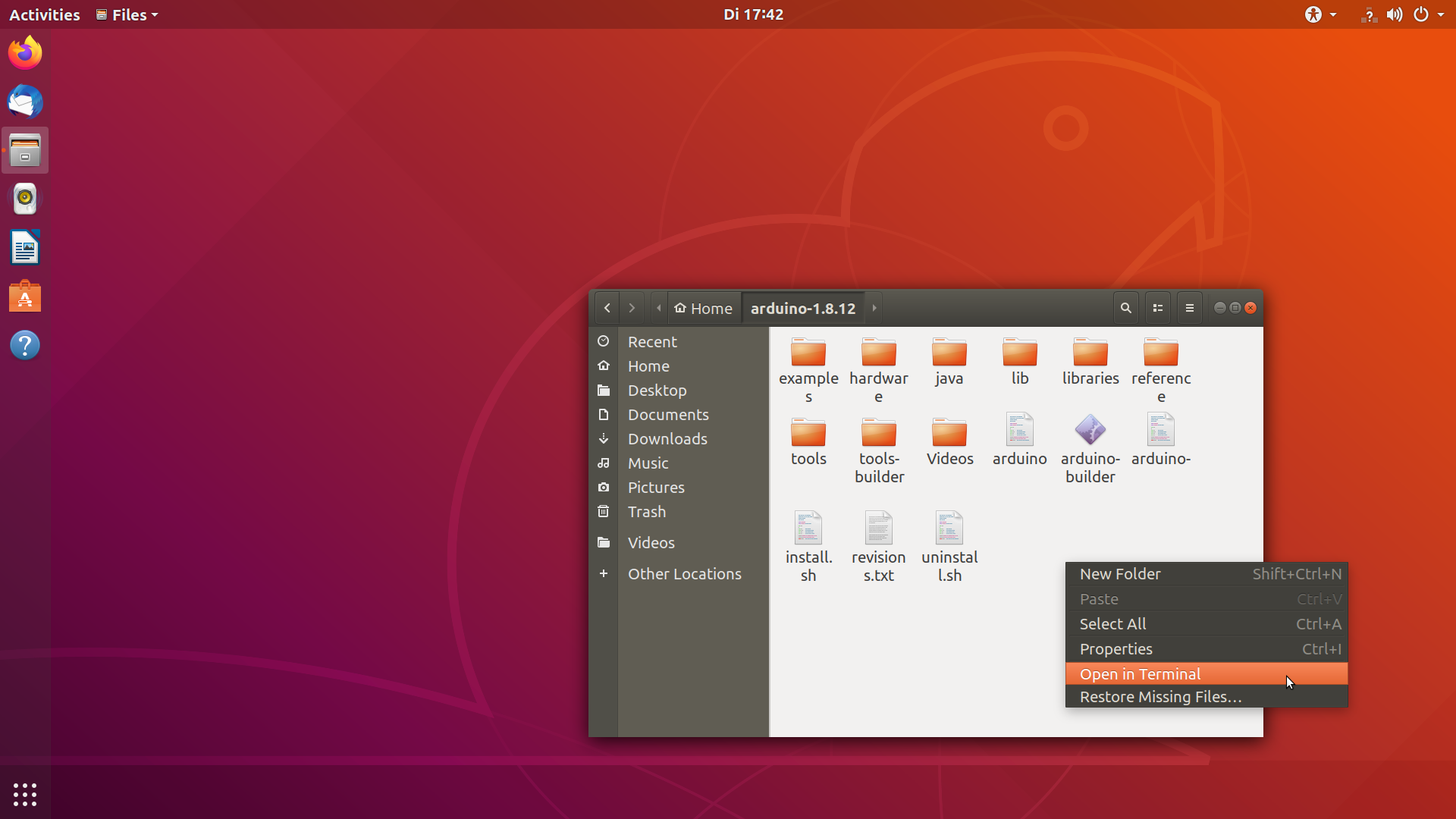The image size is (1456, 819).
Task: Open Desktop in the sidebar
Action: tap(679, 390)
